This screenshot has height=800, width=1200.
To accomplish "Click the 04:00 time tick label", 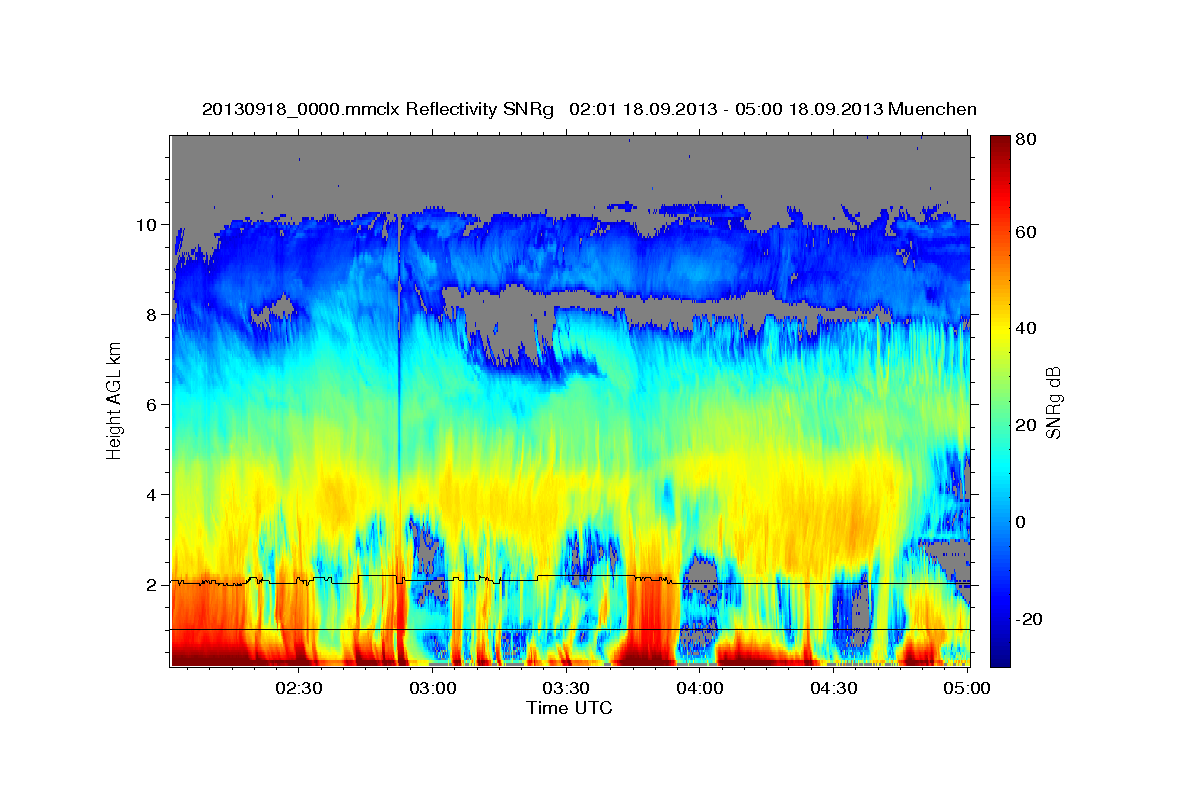I will tap(700, 688).
